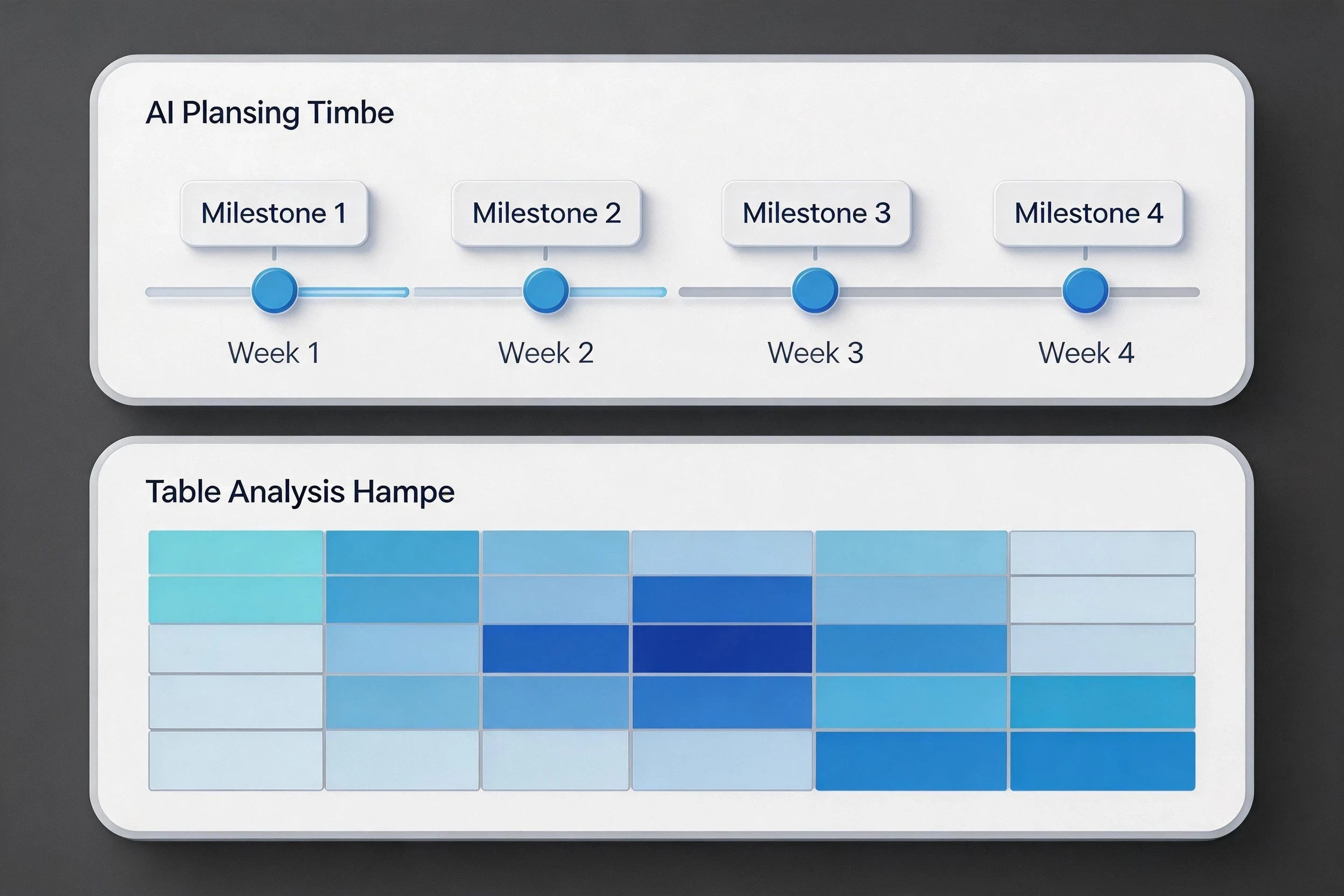Open the Milestone 3 label box

(816, 213)
